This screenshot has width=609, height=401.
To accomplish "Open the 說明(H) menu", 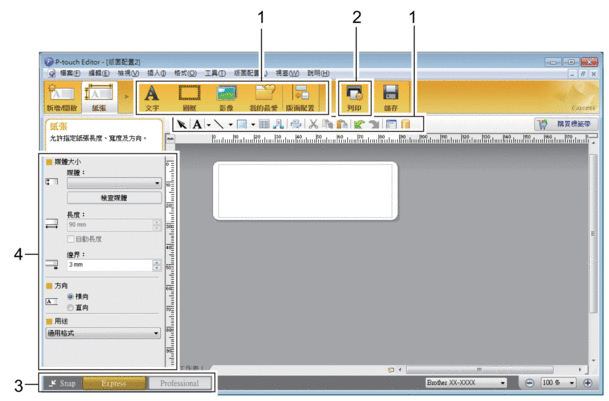I will tap(318, 73).
